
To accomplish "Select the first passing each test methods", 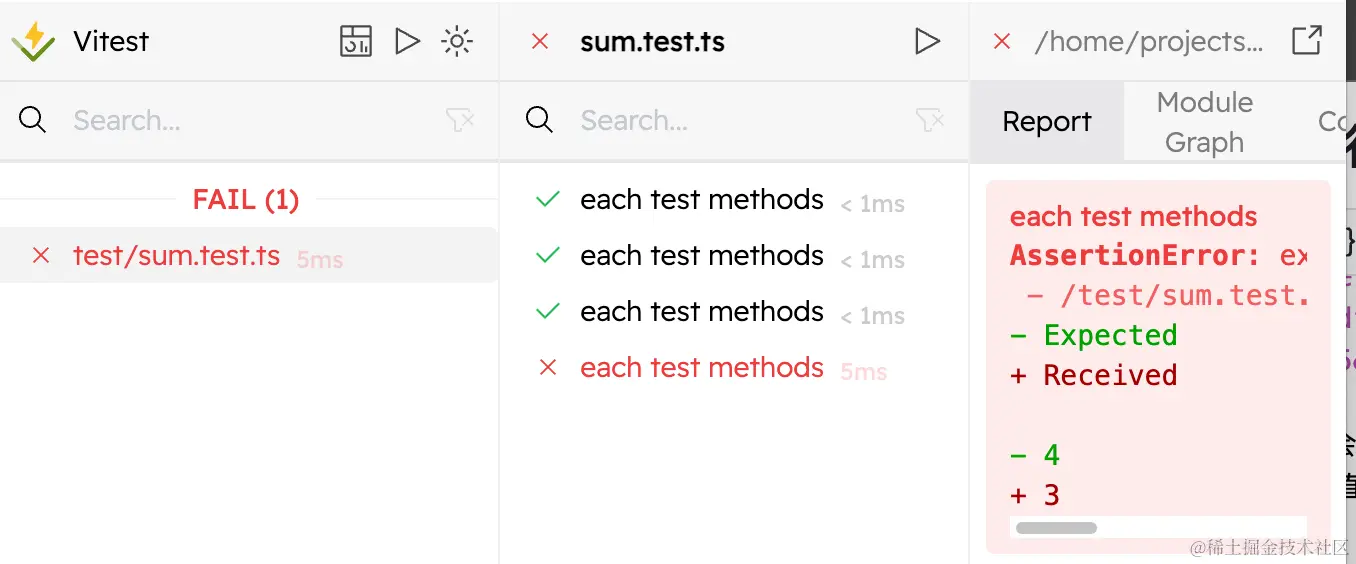I will pyautogui.click(x=701, y=200).
